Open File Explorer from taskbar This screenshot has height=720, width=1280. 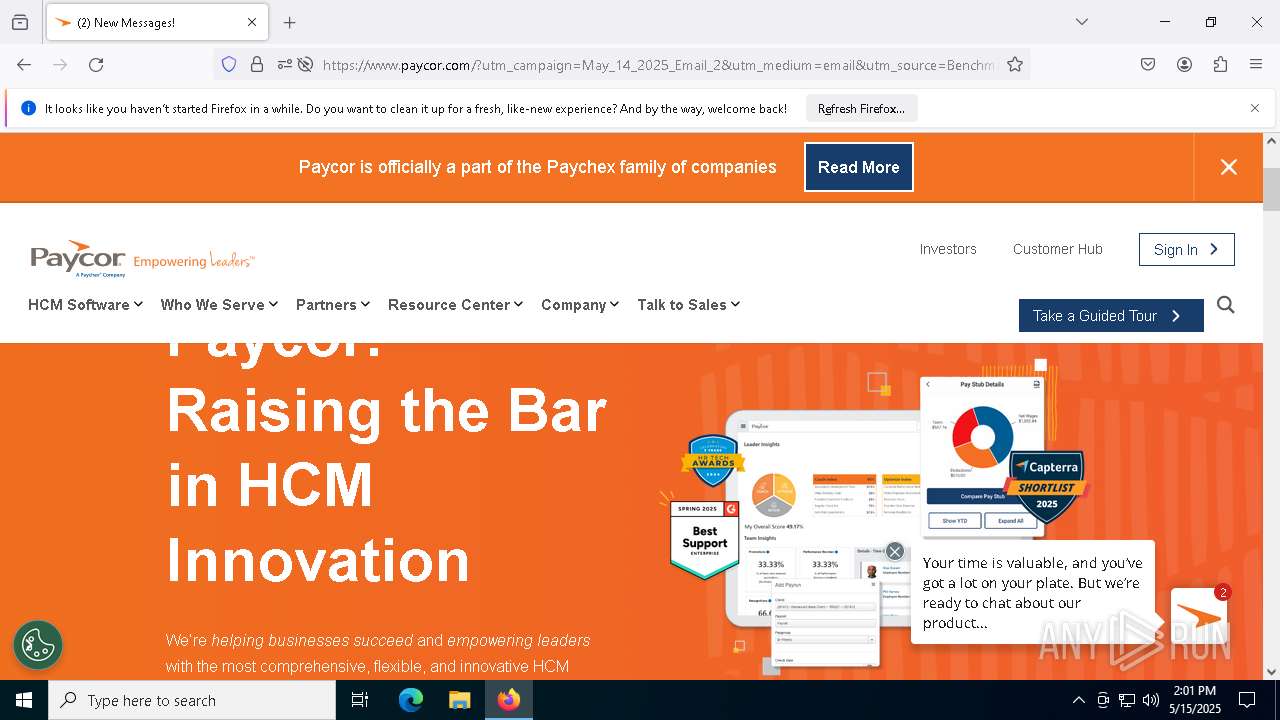(x=459, y=700)
